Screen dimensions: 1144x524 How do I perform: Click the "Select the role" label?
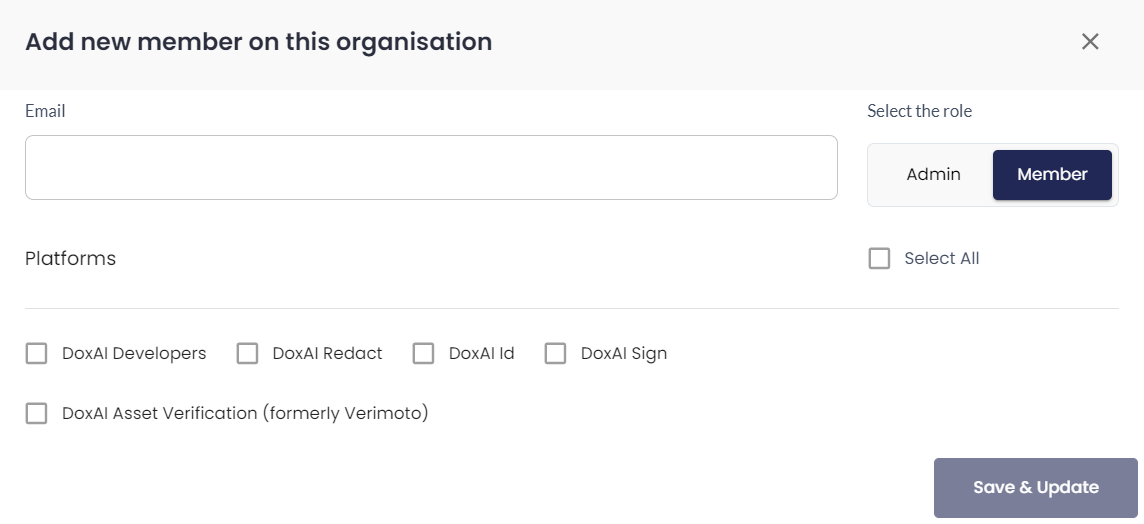pyautogui.click(x=919, y=111)
